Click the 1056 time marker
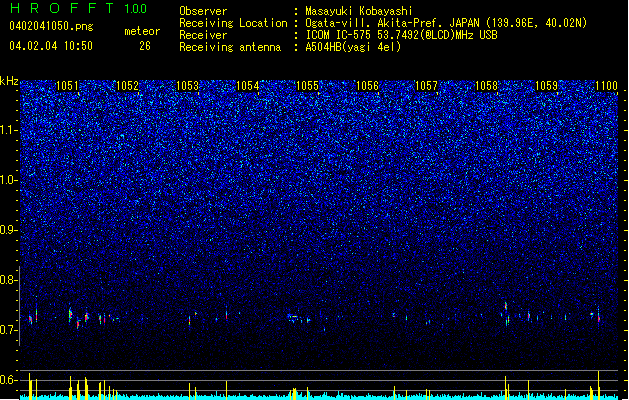629x400 pixels. click(367, 86)
